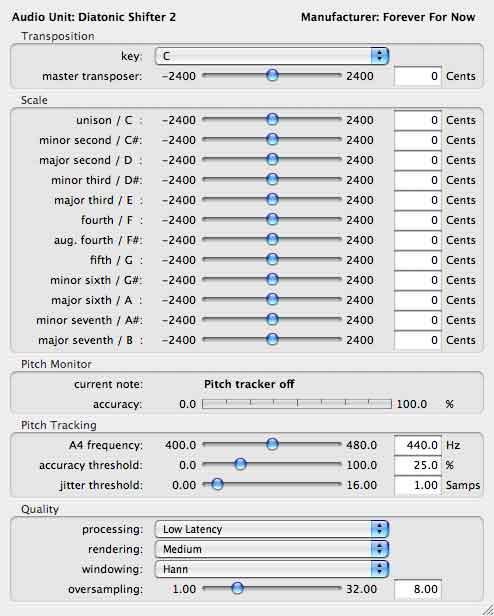Click the 'windowing:' label
Screen dimensions: 494x616
click(112, 570)
